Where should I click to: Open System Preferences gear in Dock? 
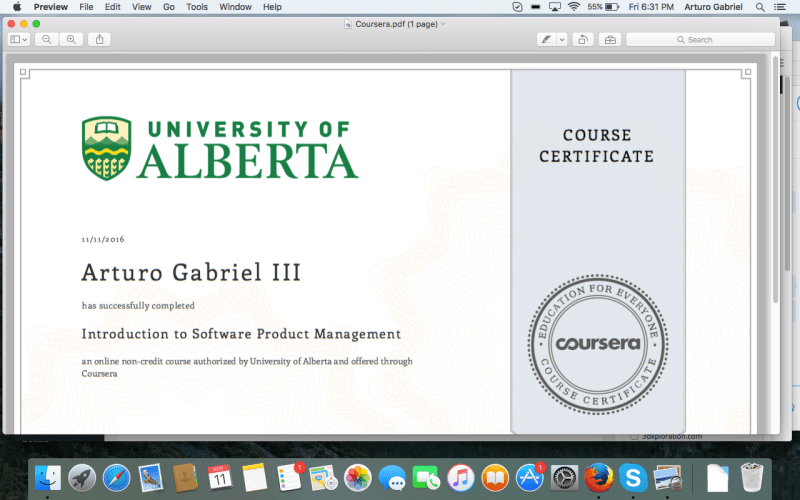[564, 478]
